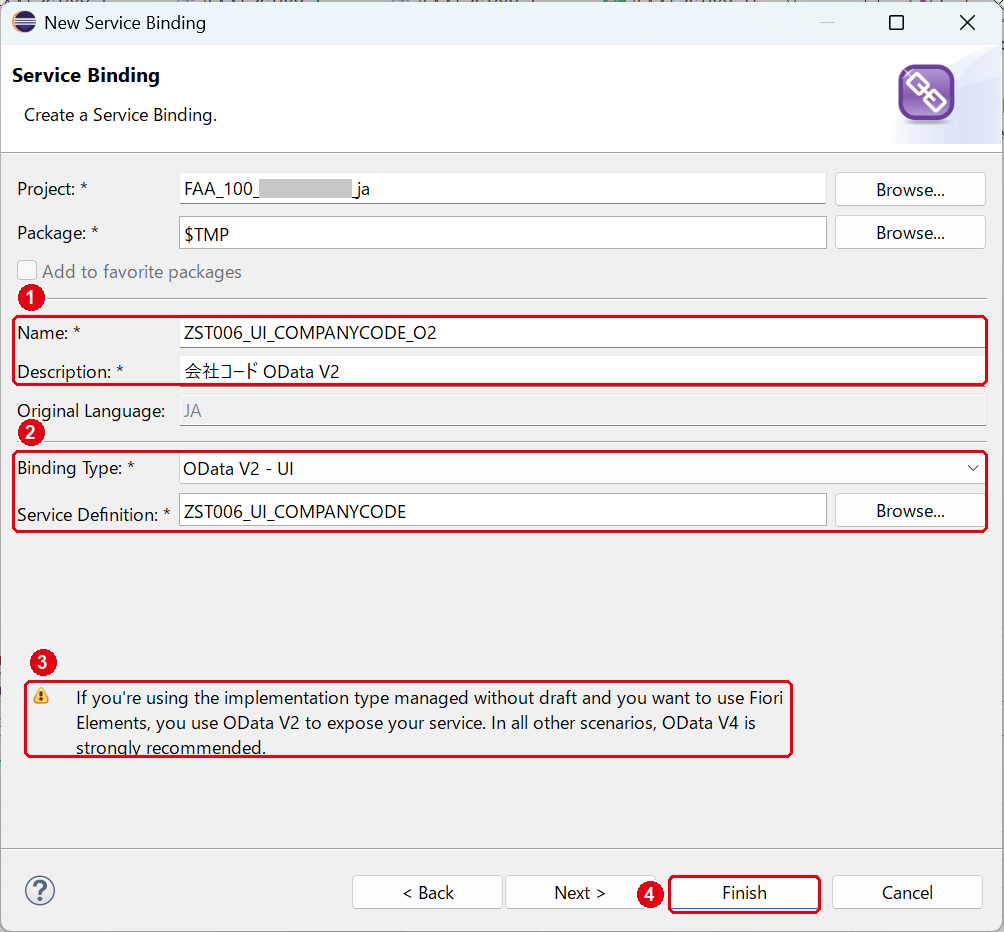Click the Service Definition input field
The image size is (1004, 932).
[x=503, y=511]
